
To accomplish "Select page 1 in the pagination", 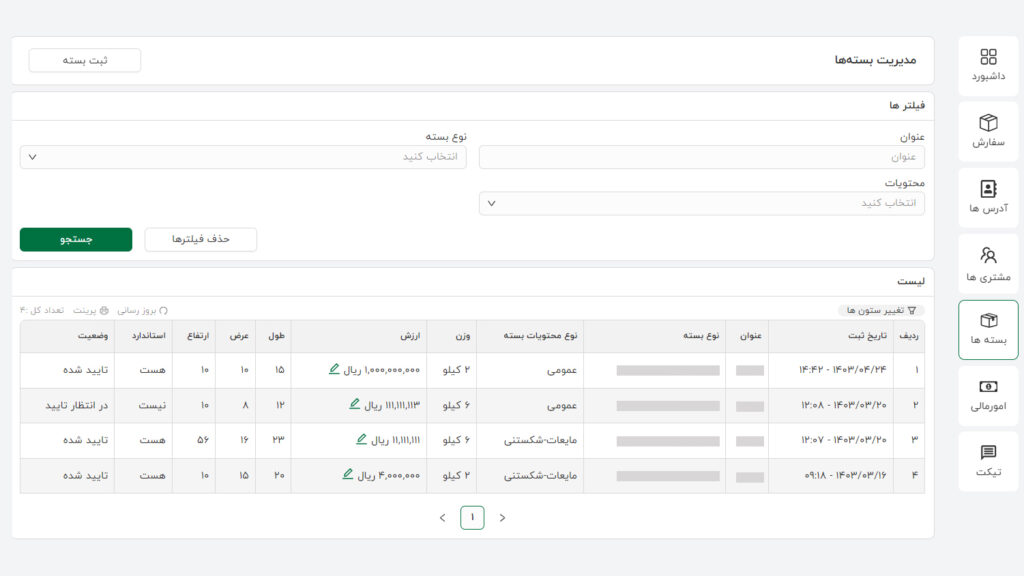I will click(472, 517).
